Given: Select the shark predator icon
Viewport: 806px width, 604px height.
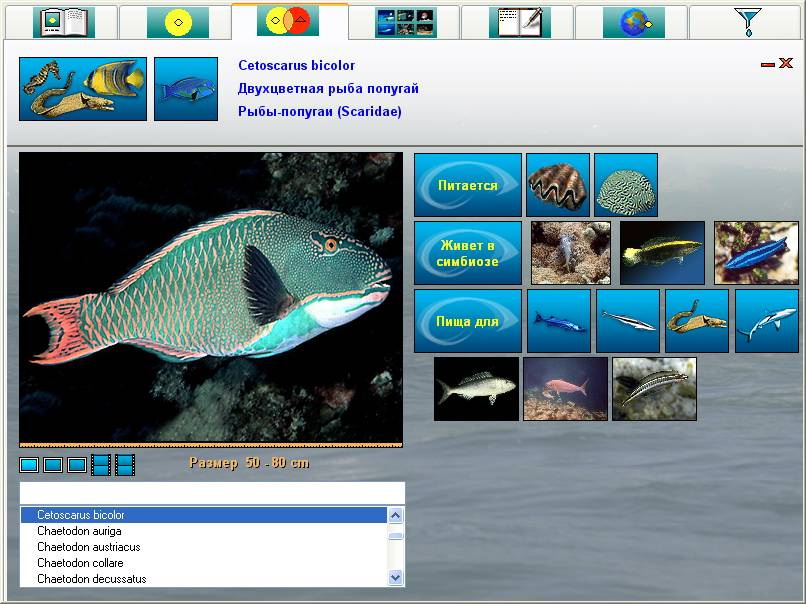Looking at the screenshot, I should coord(767,321).
